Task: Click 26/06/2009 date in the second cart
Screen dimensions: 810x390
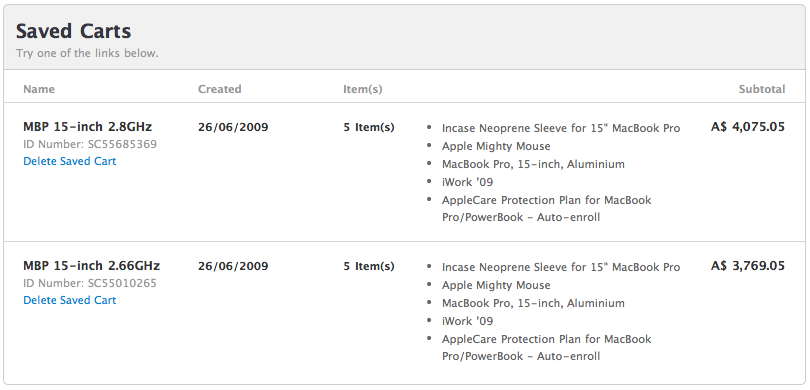Action: pyautogui.click(x=233, y=266)
